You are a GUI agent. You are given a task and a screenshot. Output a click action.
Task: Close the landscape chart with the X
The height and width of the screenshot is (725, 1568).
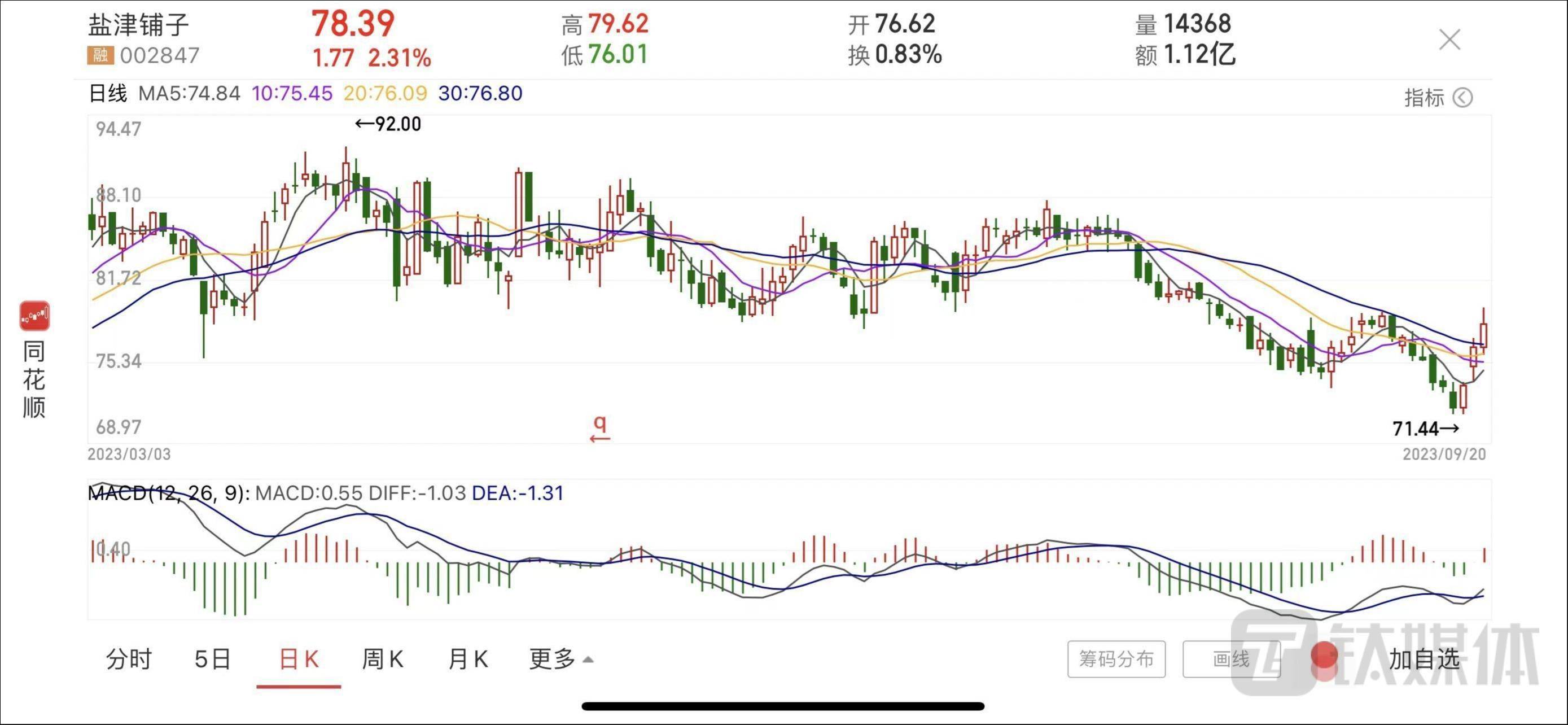1450,40
